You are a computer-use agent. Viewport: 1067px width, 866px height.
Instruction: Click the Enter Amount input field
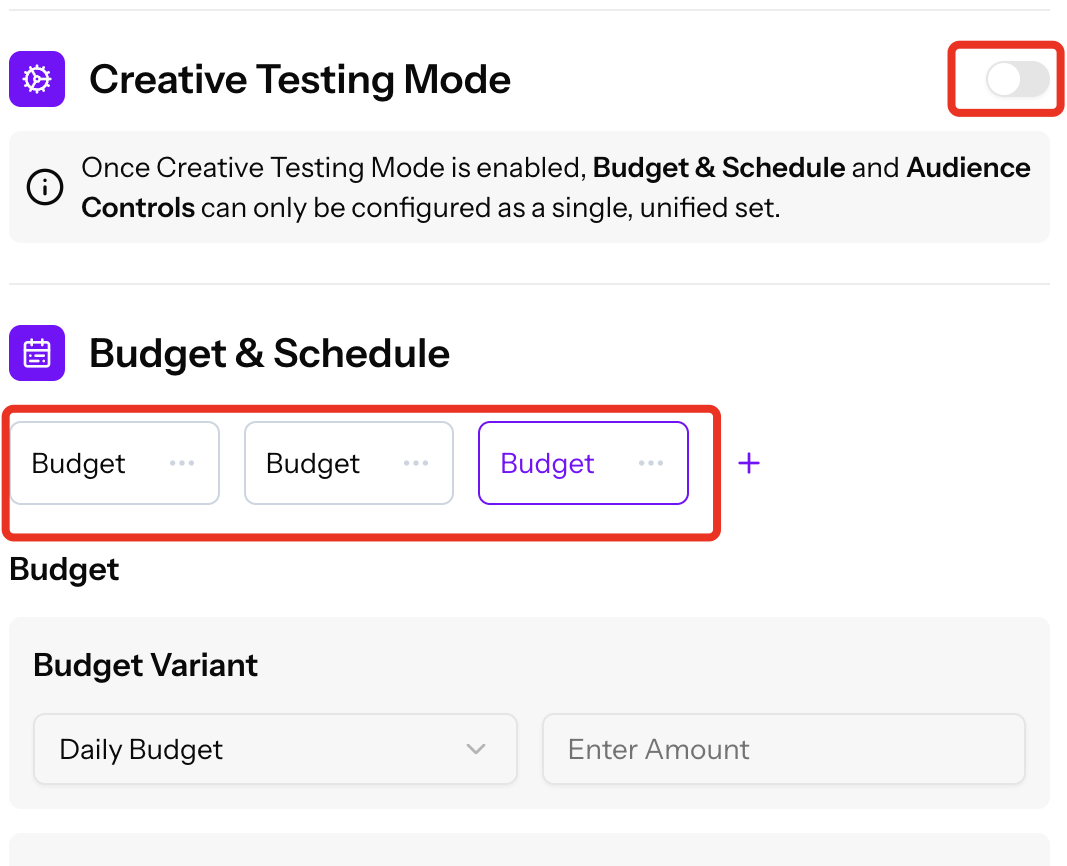point(783,748)
